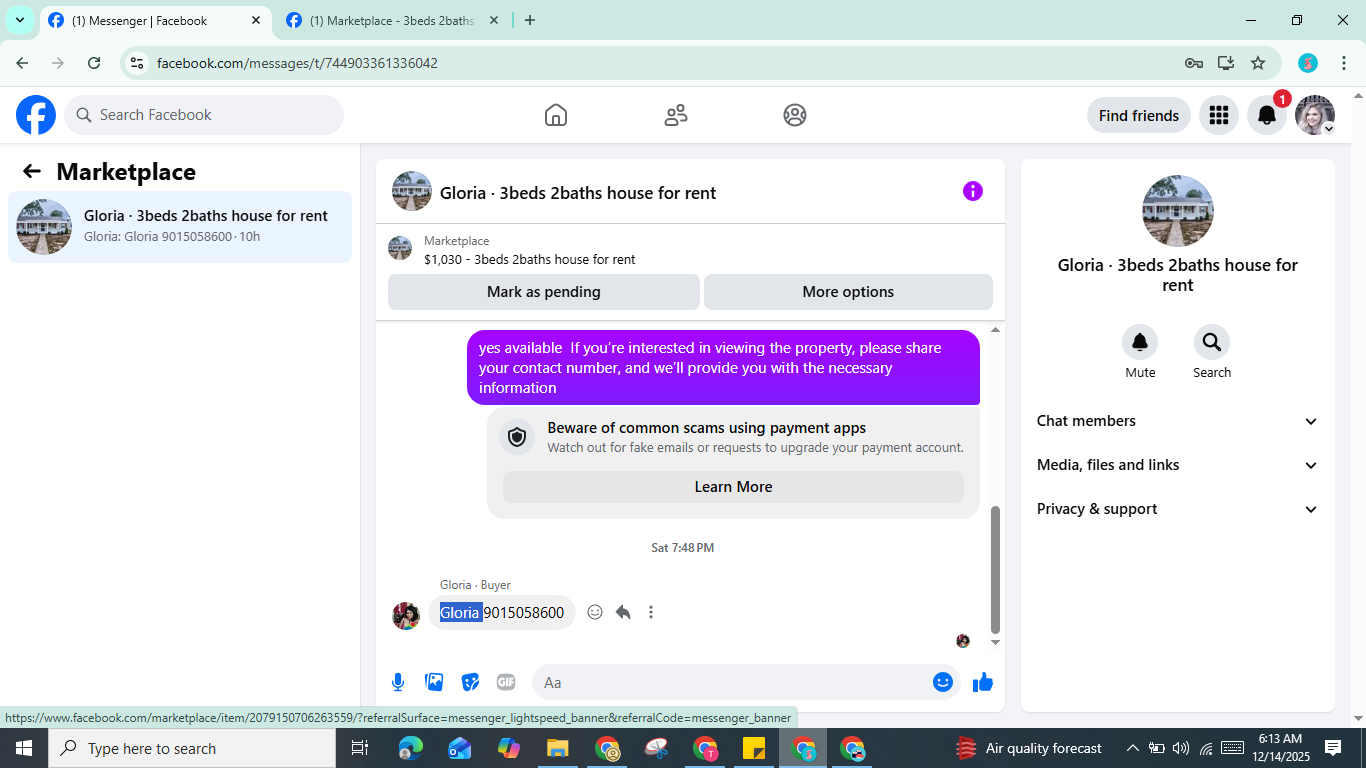Open the $1,030 listing banner link
This screenshot has width=1366, height=768.
point(690,249)
